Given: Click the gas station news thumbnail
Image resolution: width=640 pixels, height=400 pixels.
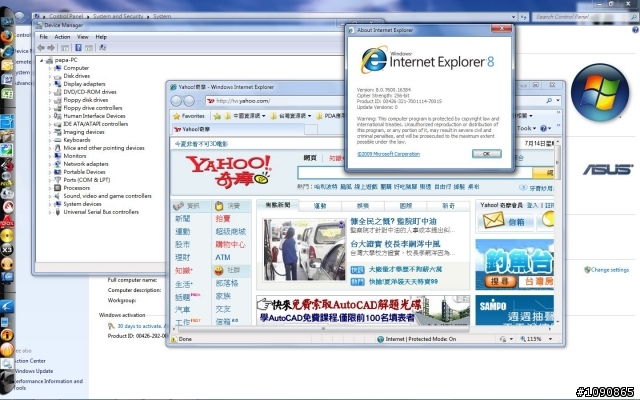Looking at the screenshot, I should pyautogui.click(x=304, y=249).
